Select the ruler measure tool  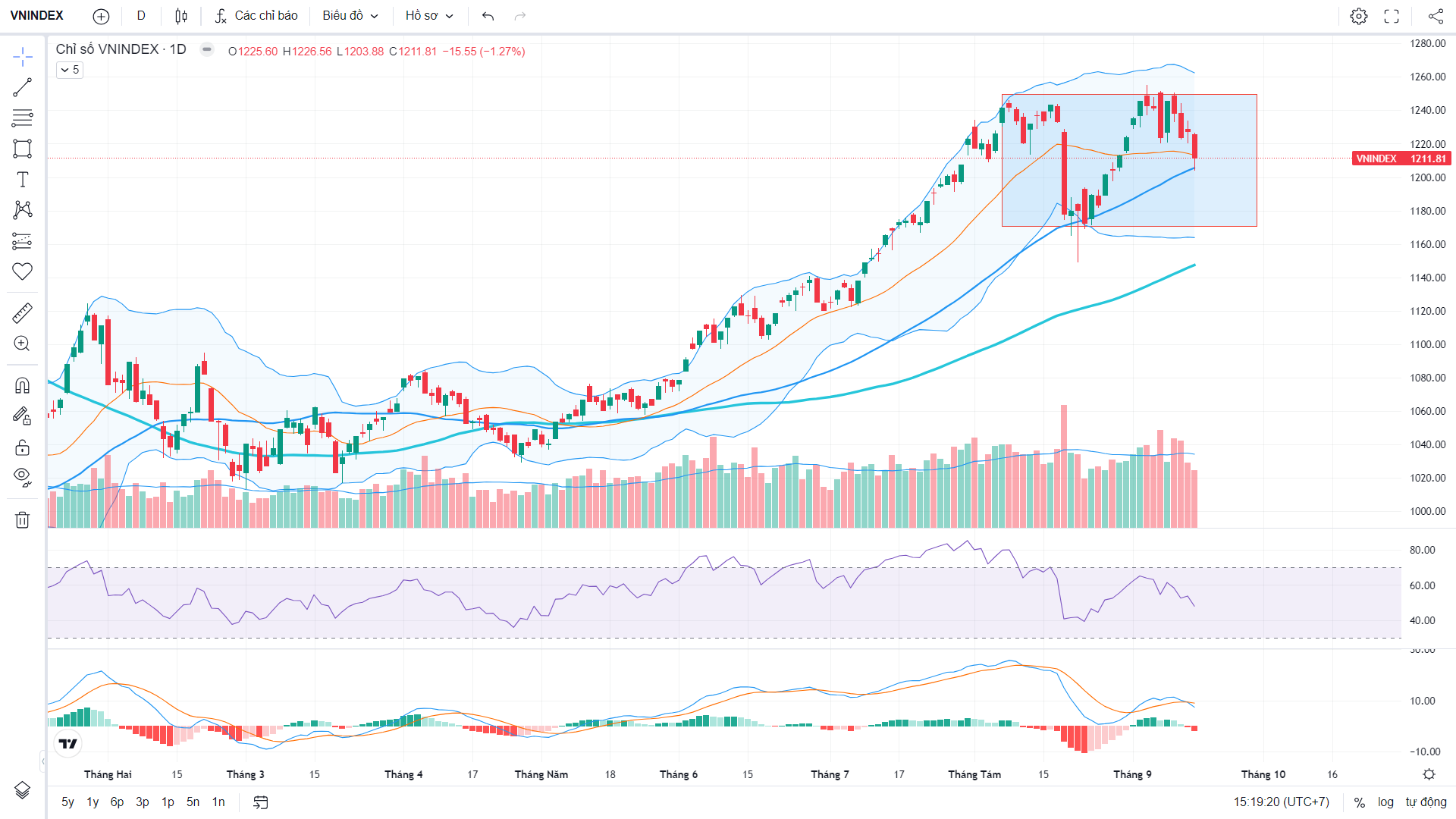[22, 312]
